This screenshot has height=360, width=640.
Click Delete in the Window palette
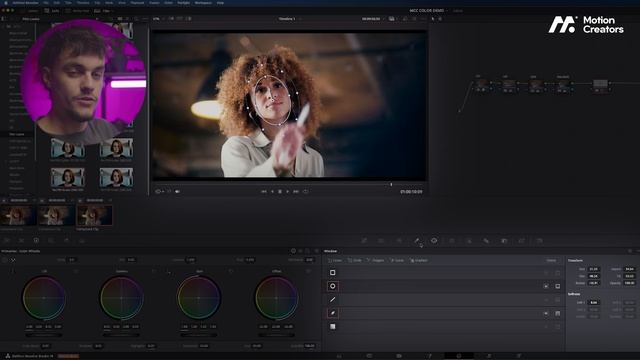551,260
